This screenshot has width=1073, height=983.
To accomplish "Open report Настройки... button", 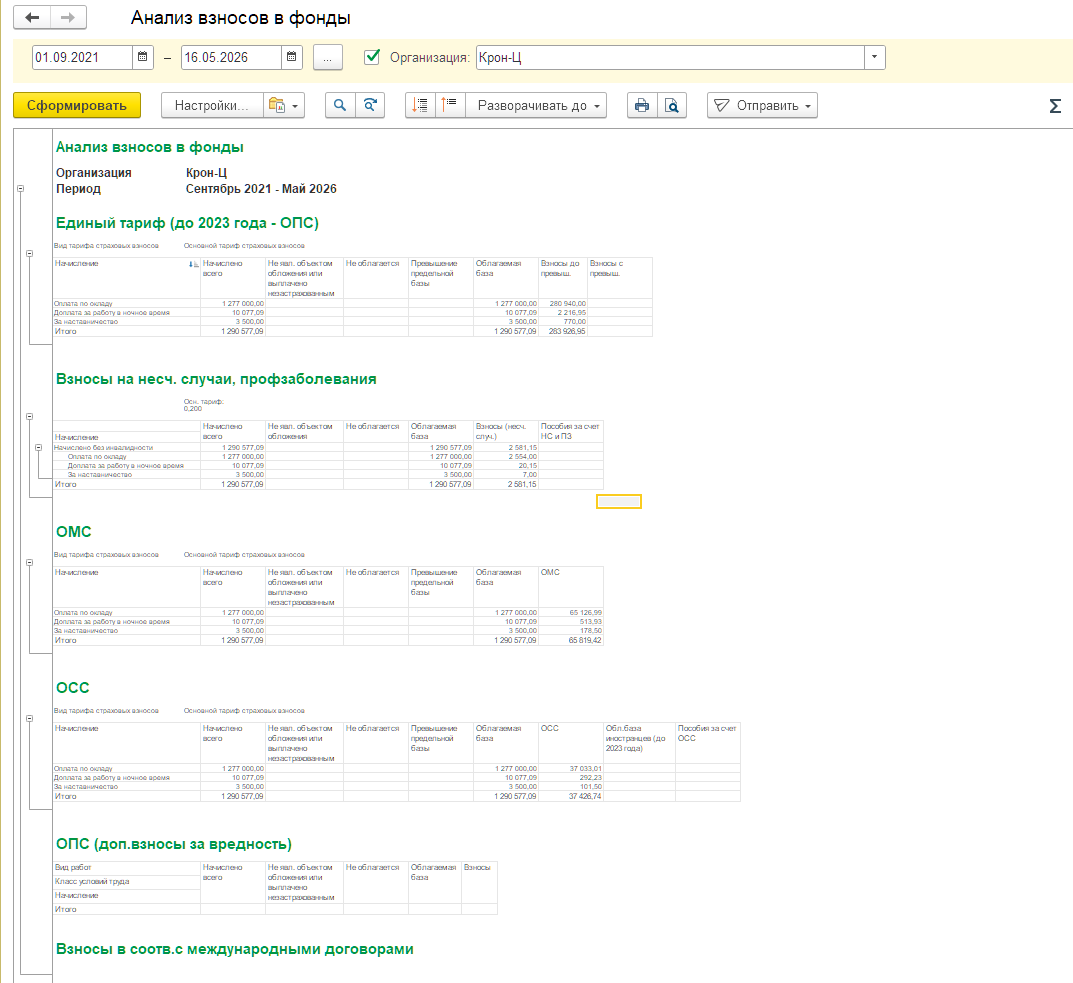I will (x=211, y=105).
